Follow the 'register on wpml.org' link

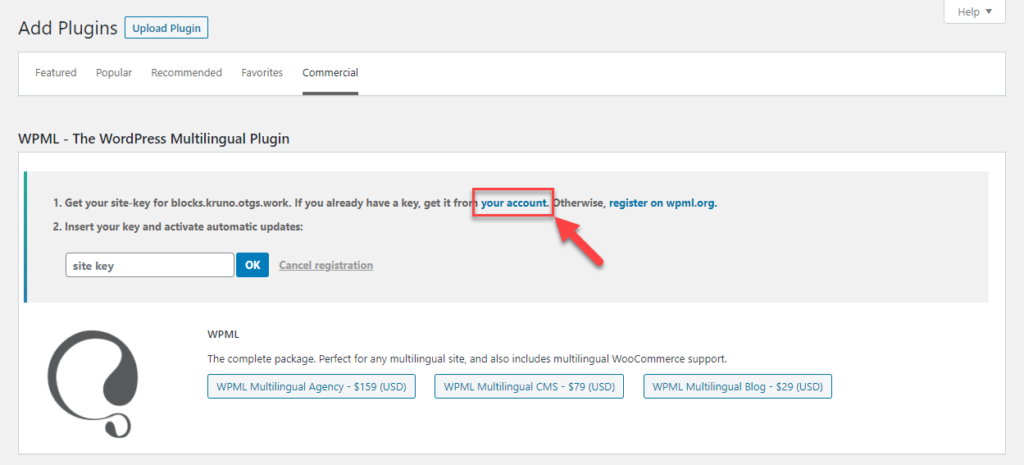[x=662, y=203]
